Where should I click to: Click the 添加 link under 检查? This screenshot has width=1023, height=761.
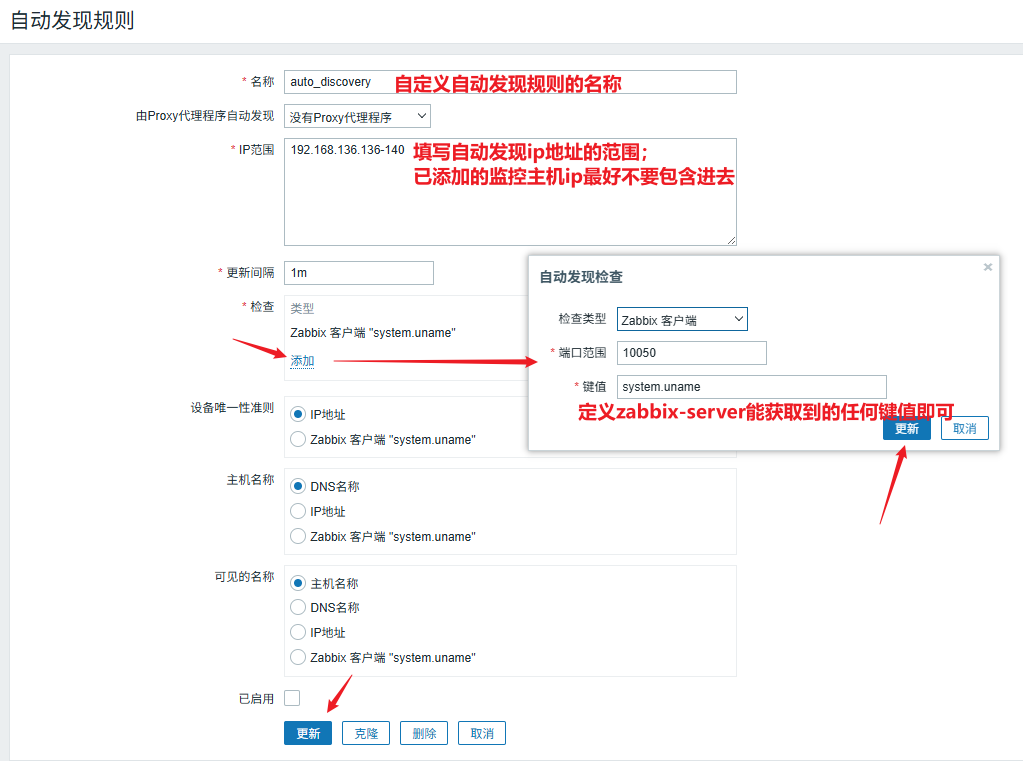pos(302,361)
